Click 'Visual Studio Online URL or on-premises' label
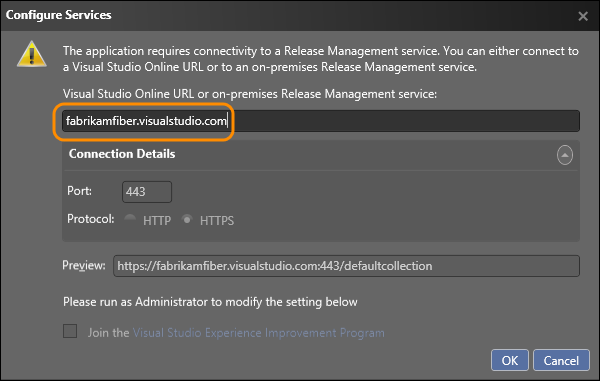 click(x=250, y=94)
